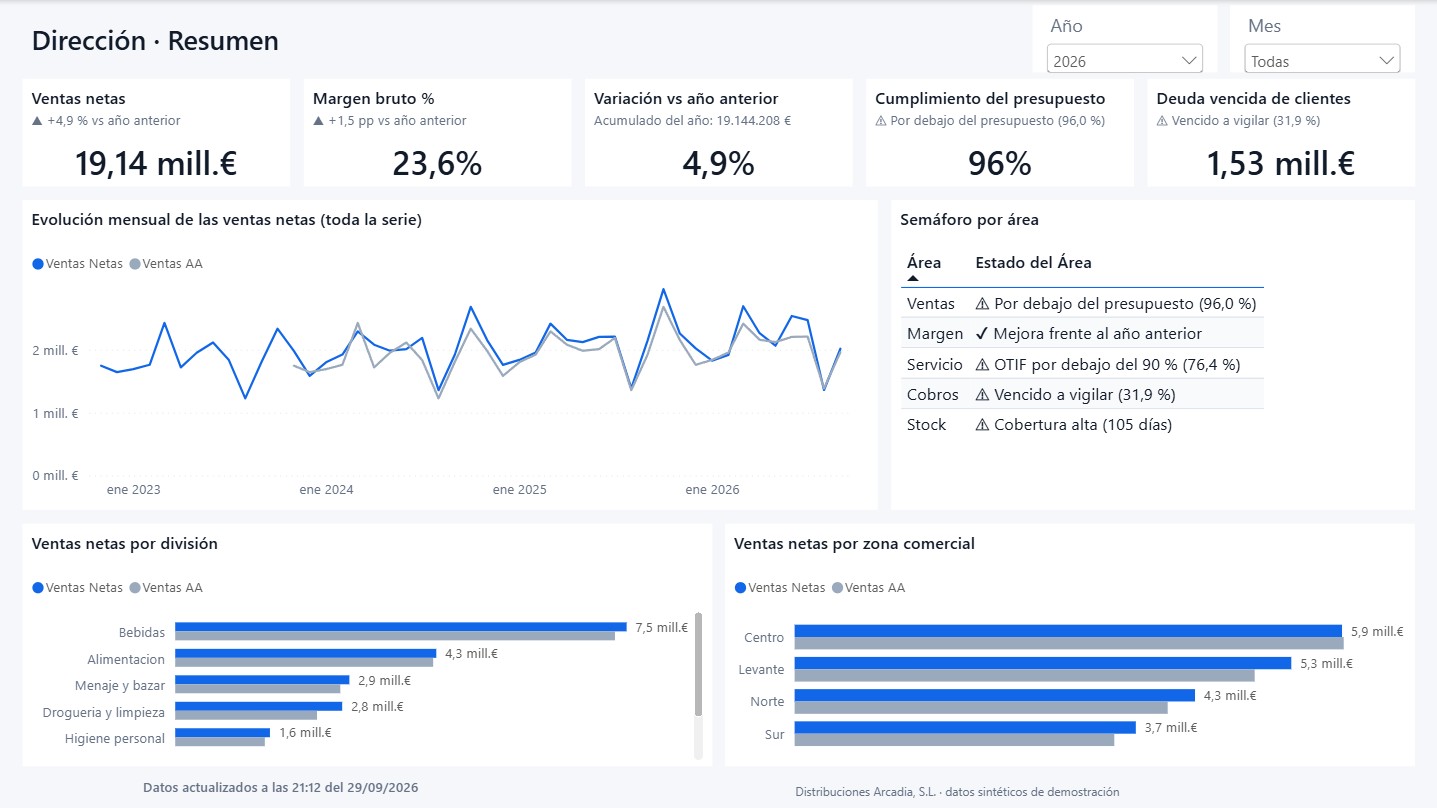
Task: Click the blue Bebidas bar 7,5 mill.€
Action: pyautogui.click(x=401, y=627)
